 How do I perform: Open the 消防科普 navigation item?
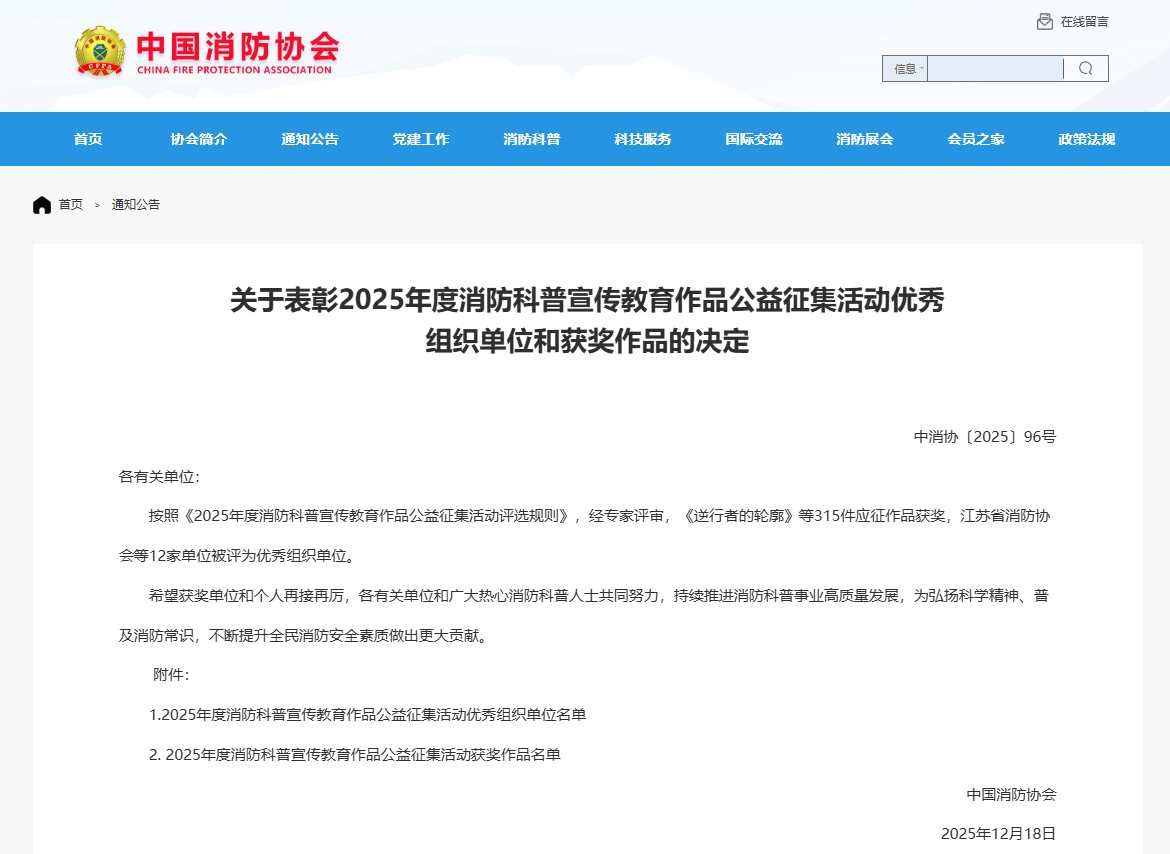coord(532,139)
